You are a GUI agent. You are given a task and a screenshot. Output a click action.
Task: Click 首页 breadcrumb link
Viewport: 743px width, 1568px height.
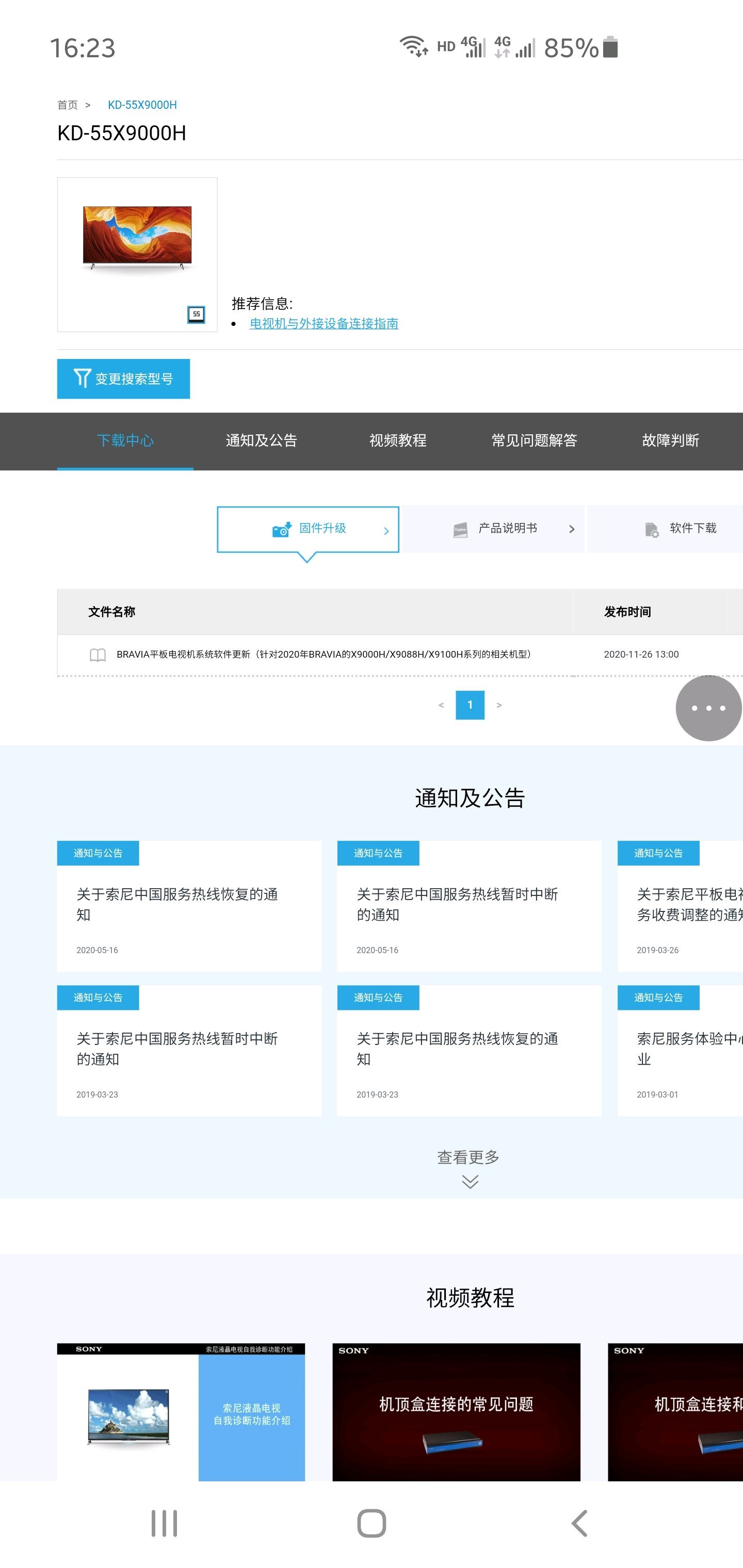coord(67,105)
